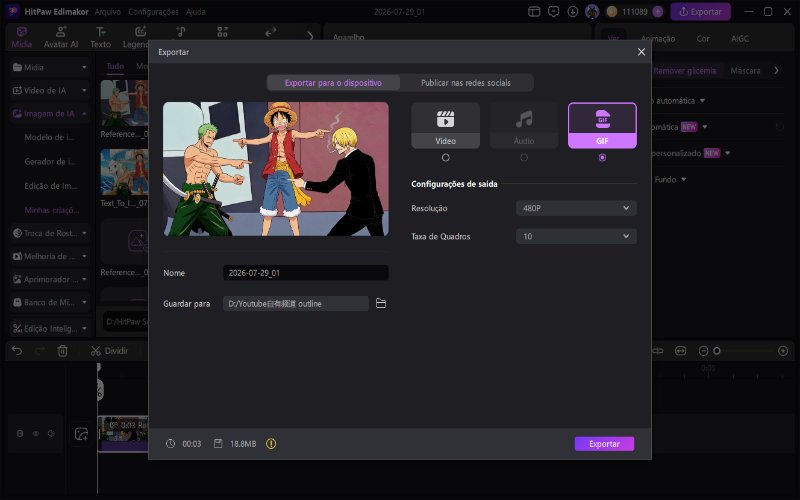Select the Video export format card
800x500 pixels.
(445, 126)
